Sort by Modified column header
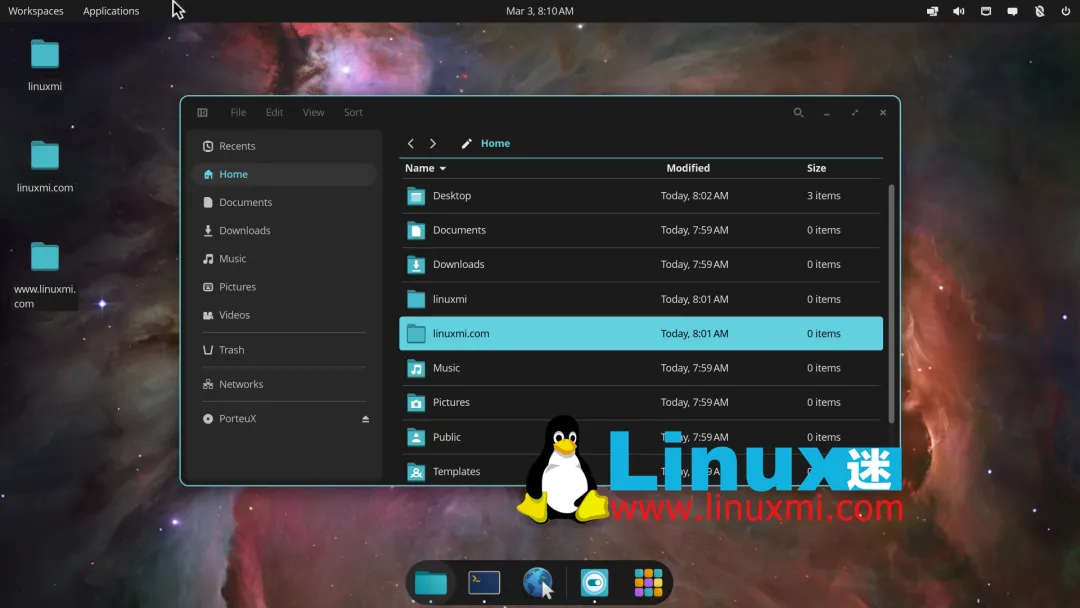Image resolution: width=1080 pixels, height=608 pixels. pyautogui.click(x=688, y=168)
